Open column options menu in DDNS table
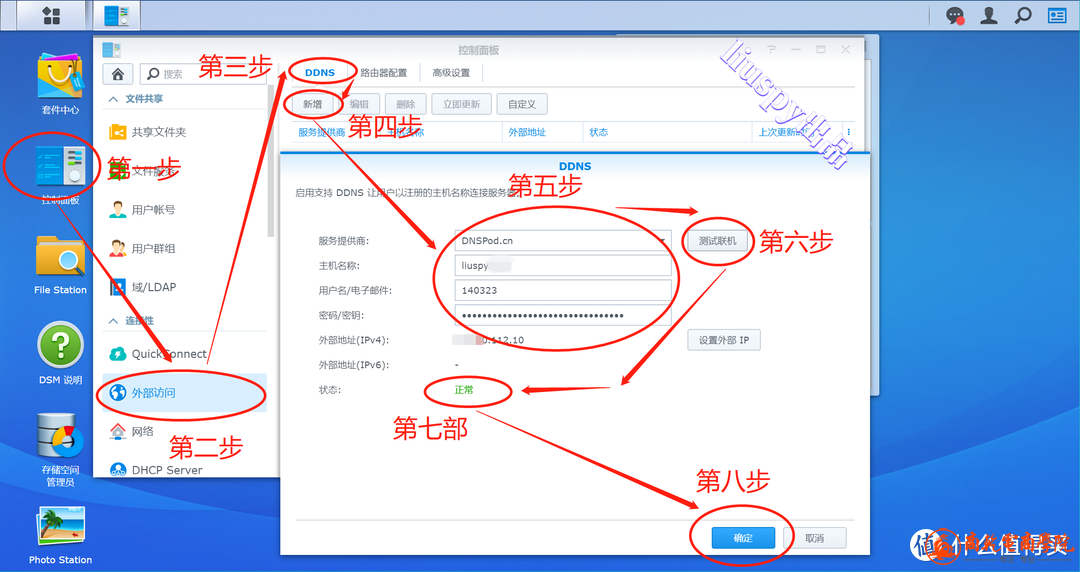The width and height of the screenshot is (1080, 572). tap(849, 132)
